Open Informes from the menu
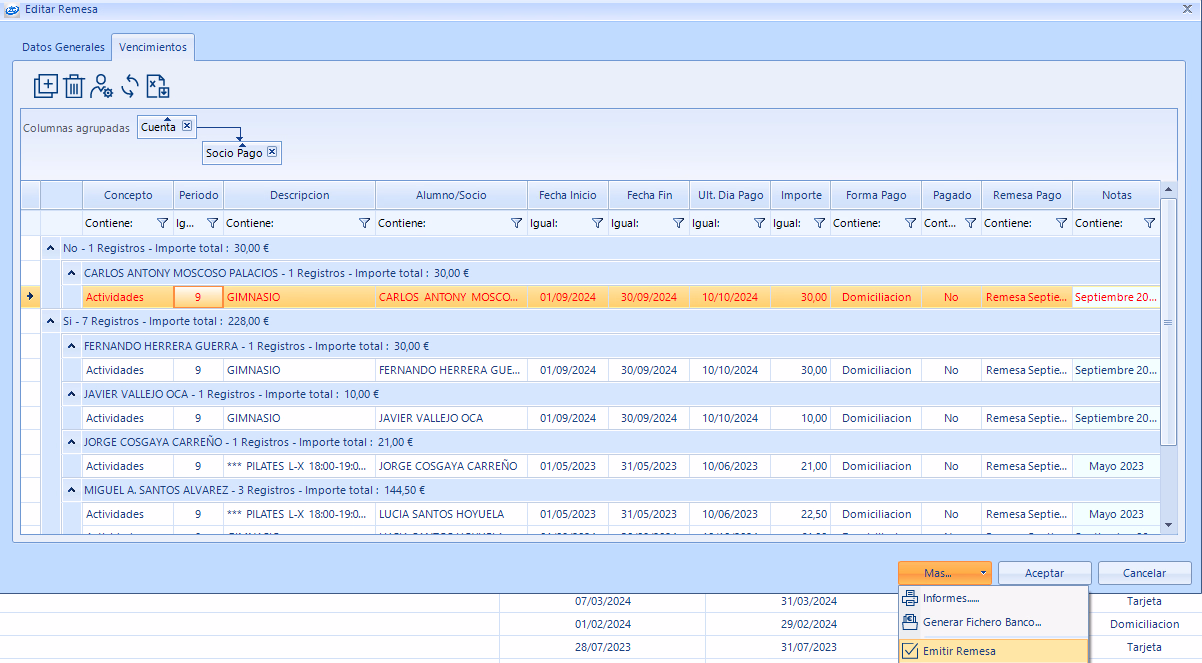The image size is (1202, 663). click(x=950, y=598)
